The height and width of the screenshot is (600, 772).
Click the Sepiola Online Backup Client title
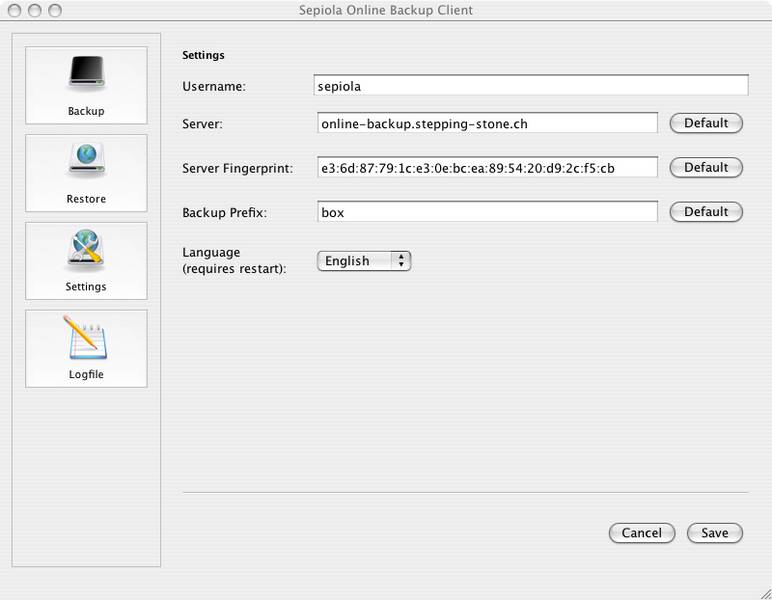point(386,10)
